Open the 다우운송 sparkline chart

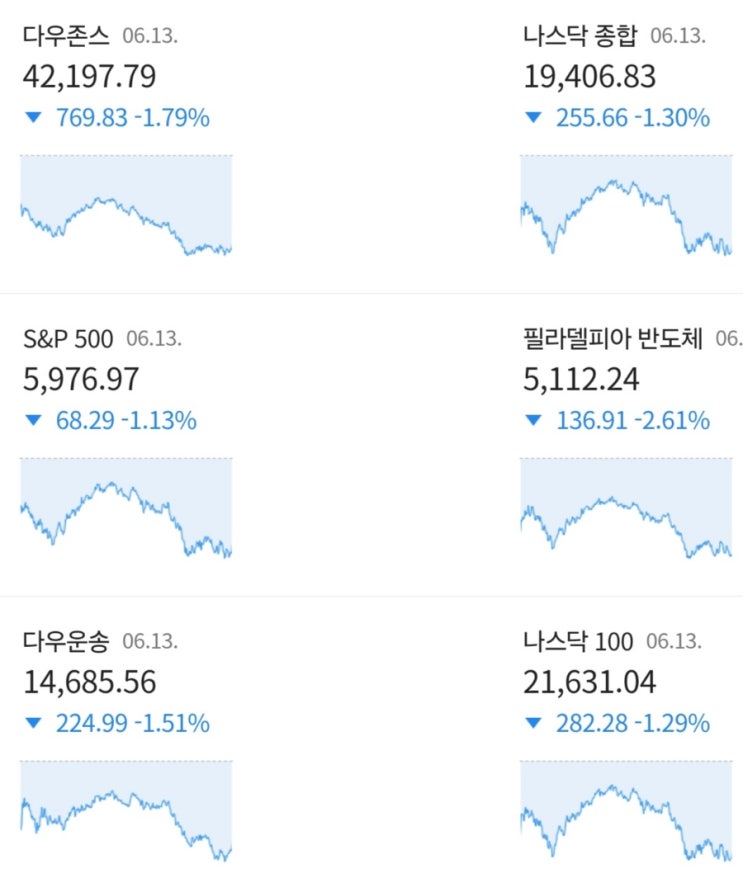pyautogui.click(x=126, y=811)
